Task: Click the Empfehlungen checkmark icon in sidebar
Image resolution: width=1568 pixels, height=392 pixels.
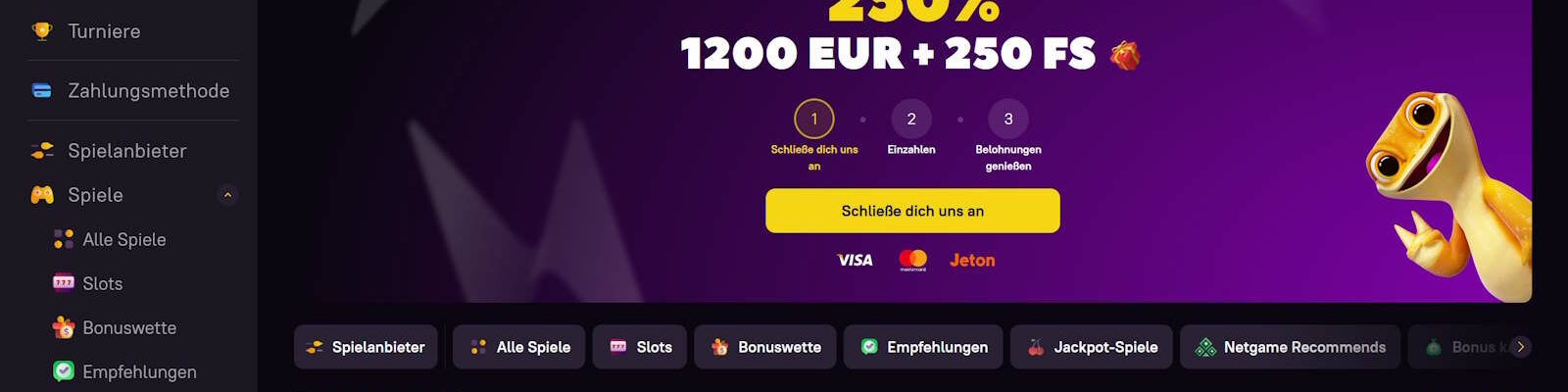Action: point(64,371)
